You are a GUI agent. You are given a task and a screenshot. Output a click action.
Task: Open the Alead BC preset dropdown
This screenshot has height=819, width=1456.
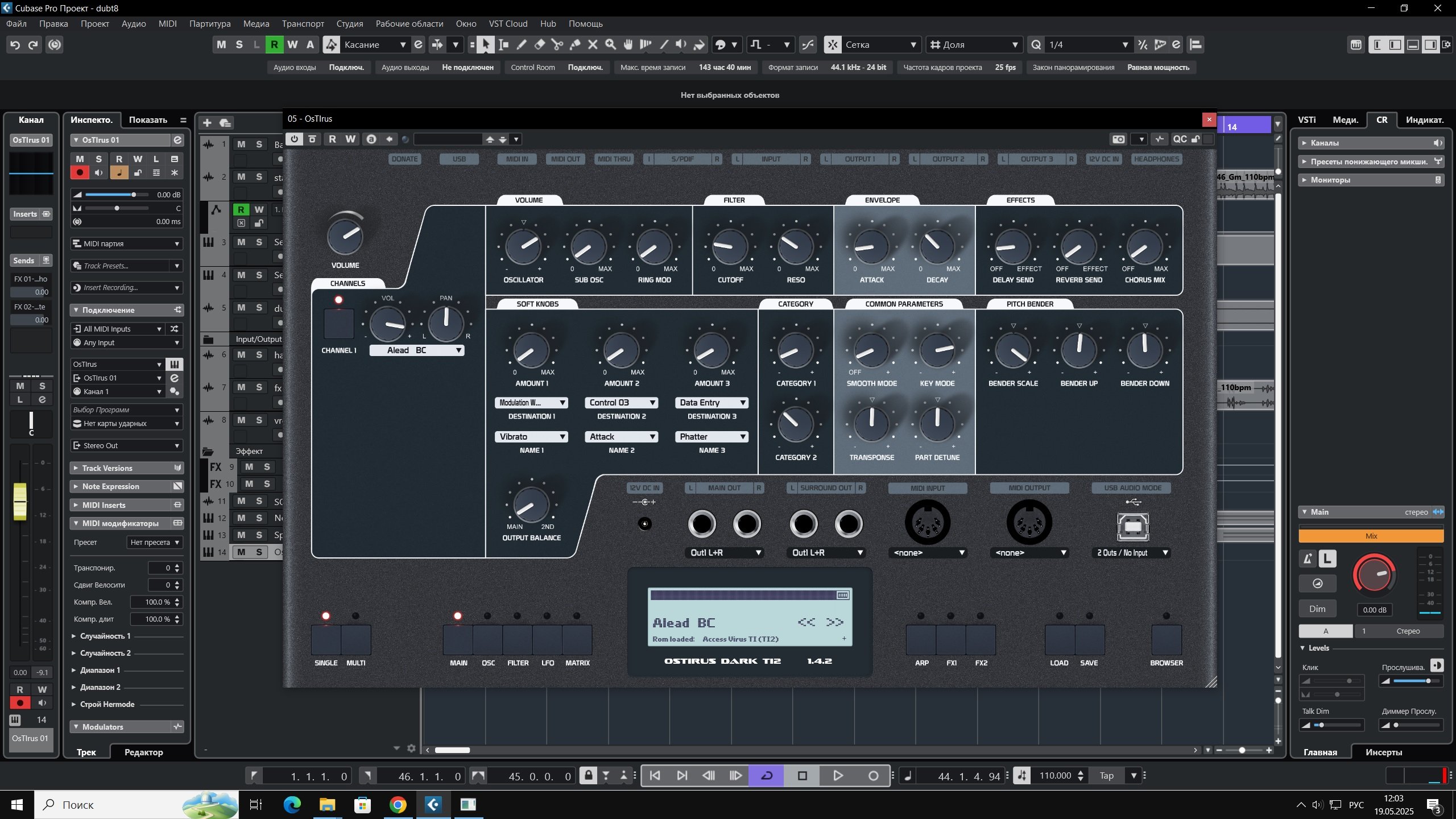click(x=416, y=350)
